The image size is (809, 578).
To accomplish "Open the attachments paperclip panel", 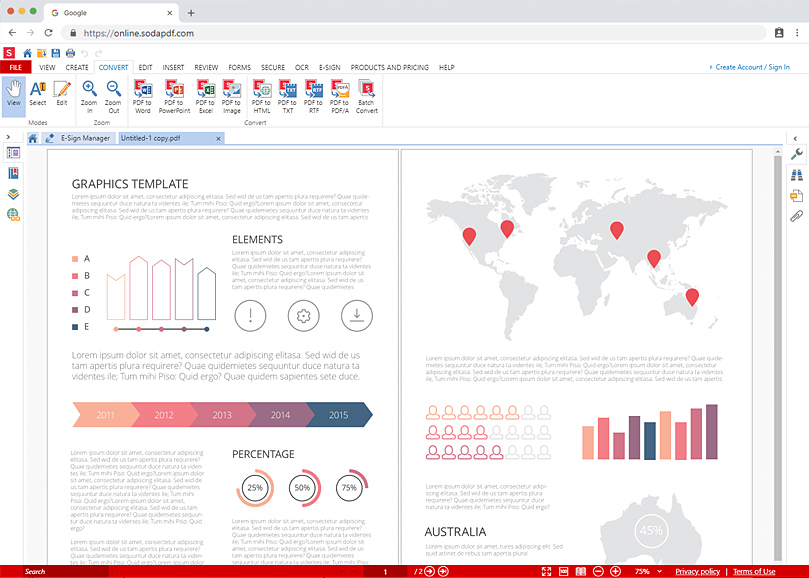I will [796, 216].
